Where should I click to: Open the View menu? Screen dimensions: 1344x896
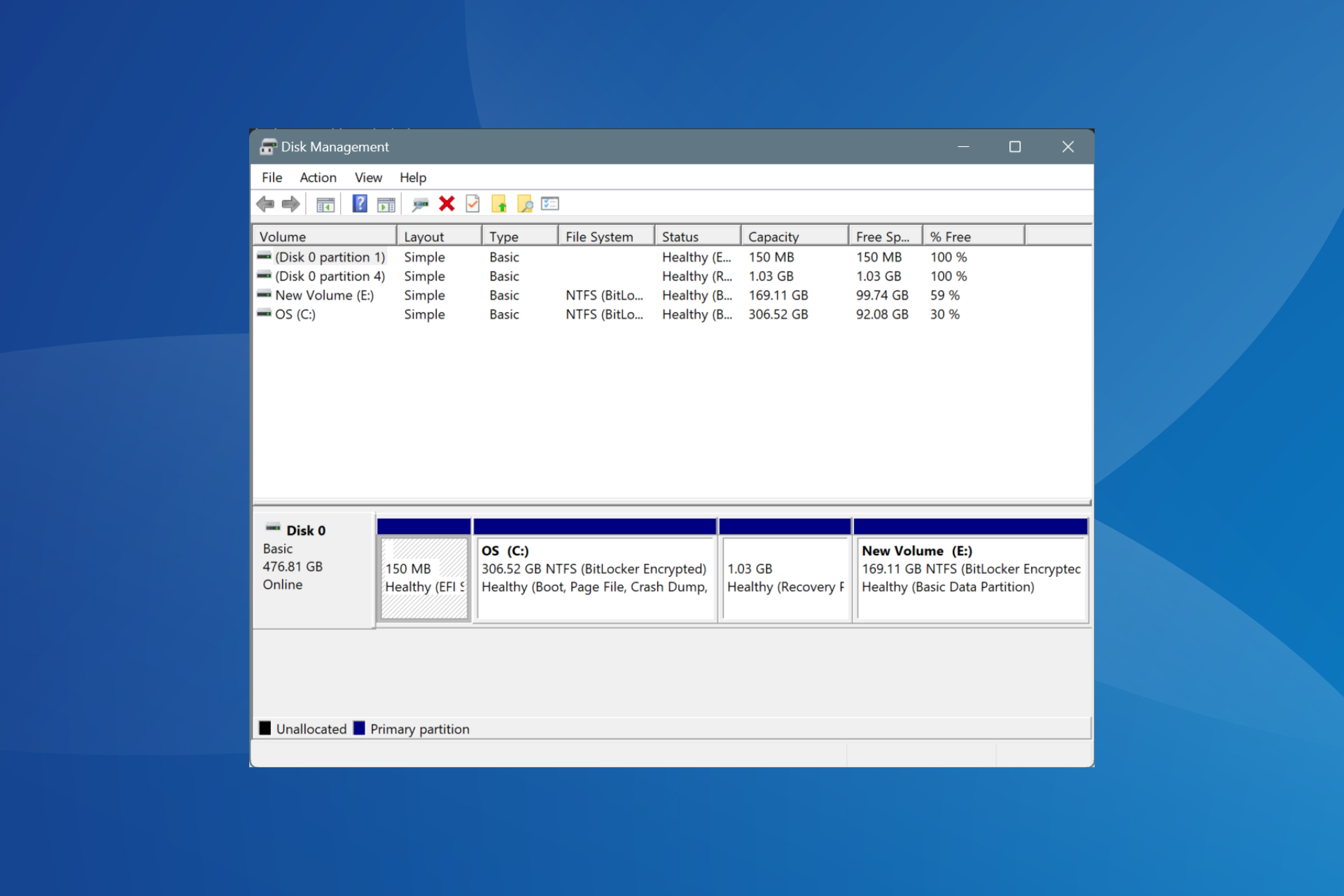coord(368,178)
